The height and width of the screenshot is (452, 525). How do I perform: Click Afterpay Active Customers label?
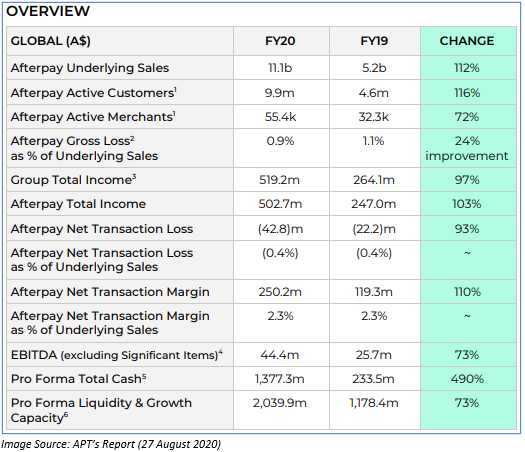click(94, 93)
